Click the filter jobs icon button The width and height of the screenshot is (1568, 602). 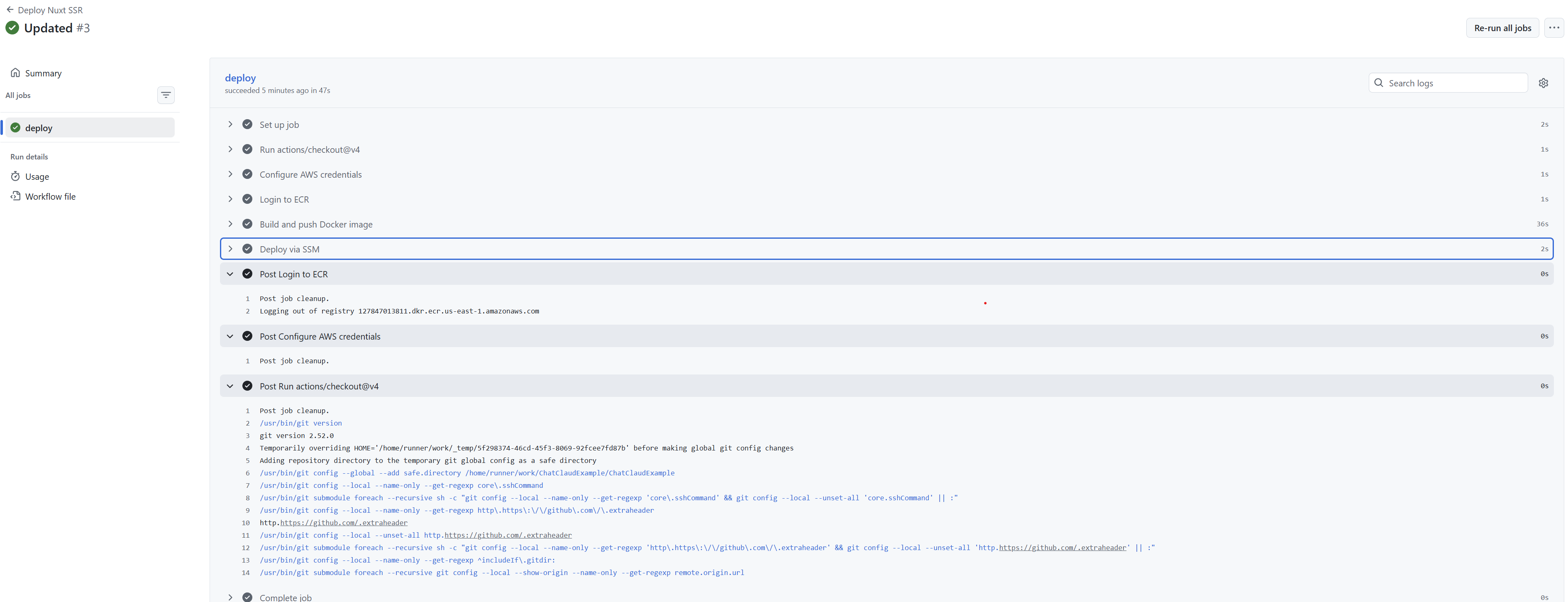tap(166, 95)
